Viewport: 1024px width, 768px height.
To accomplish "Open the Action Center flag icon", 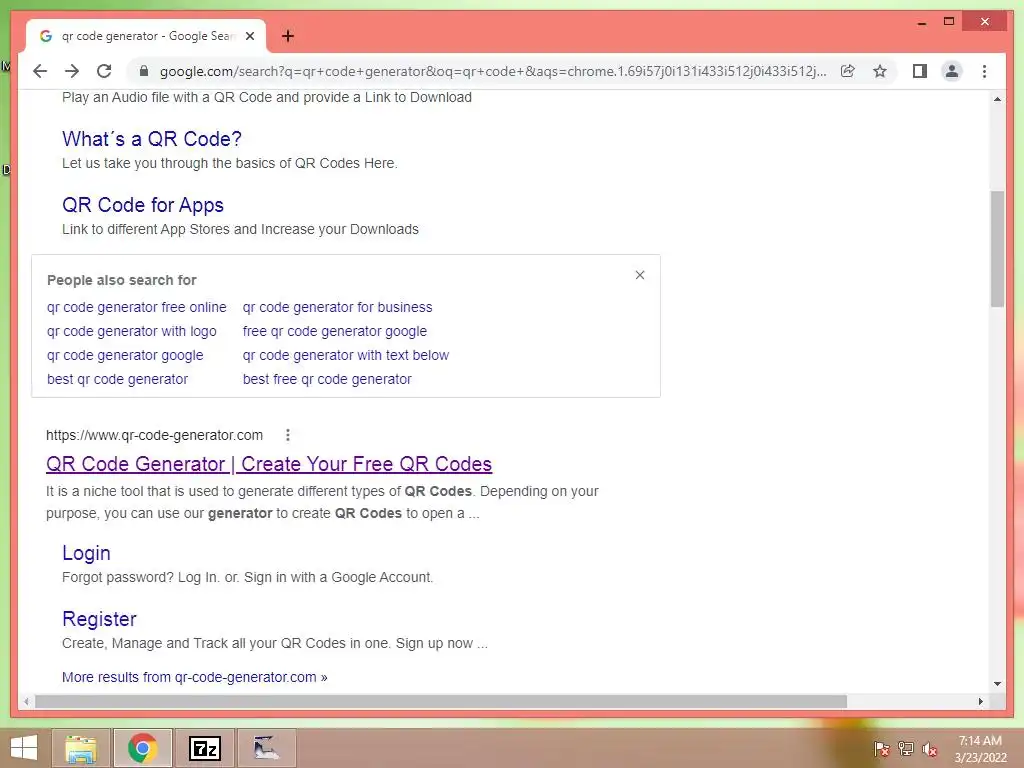I will pos(881,748).
